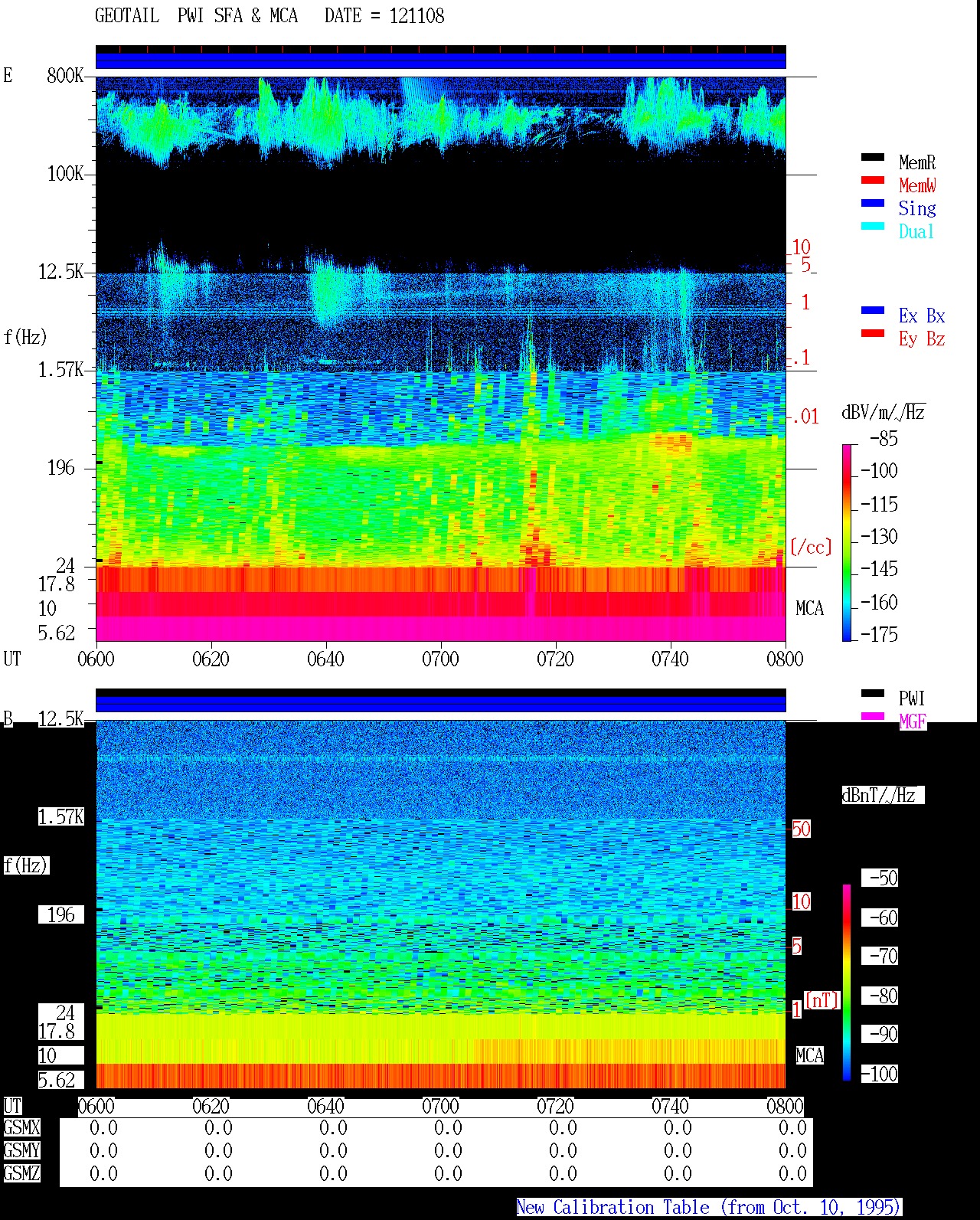The width and height of the screenshot is (980, 1220).
Task: Click the blue Sing legend swatch
Action: coord(873,204)
